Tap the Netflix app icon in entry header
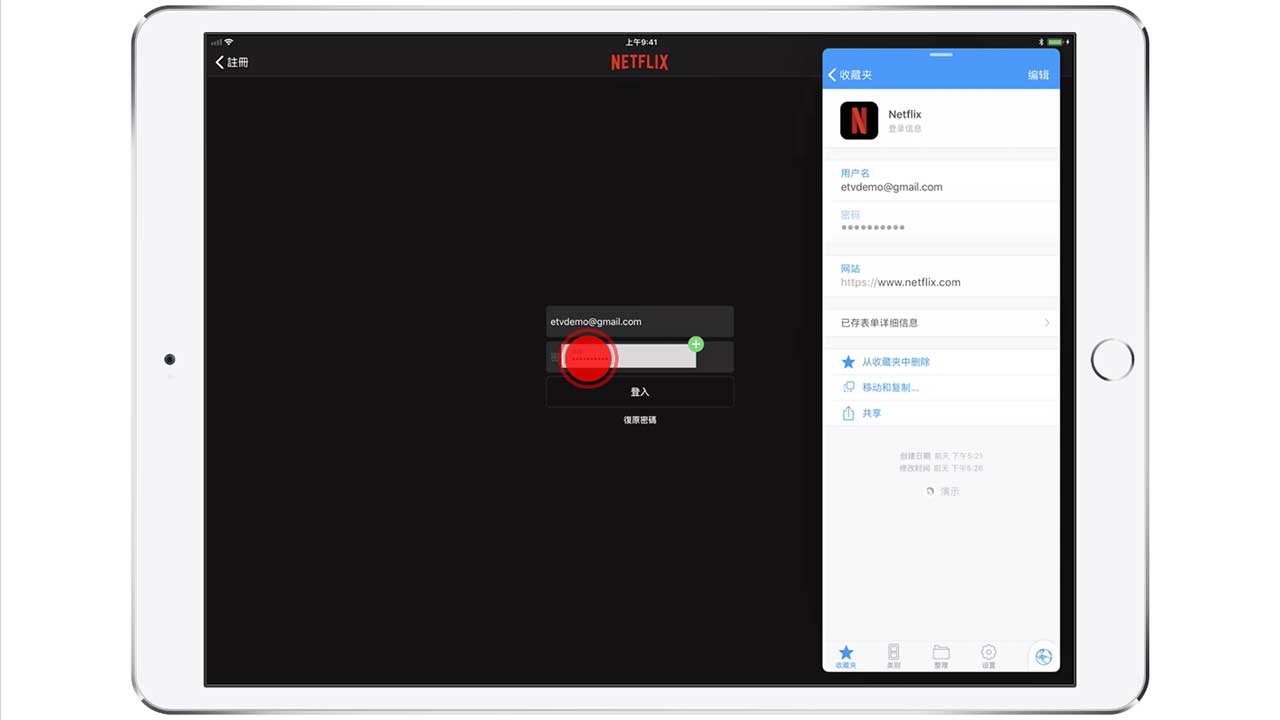This screenshot has height=720, width=1280. [x=859, y=120]
